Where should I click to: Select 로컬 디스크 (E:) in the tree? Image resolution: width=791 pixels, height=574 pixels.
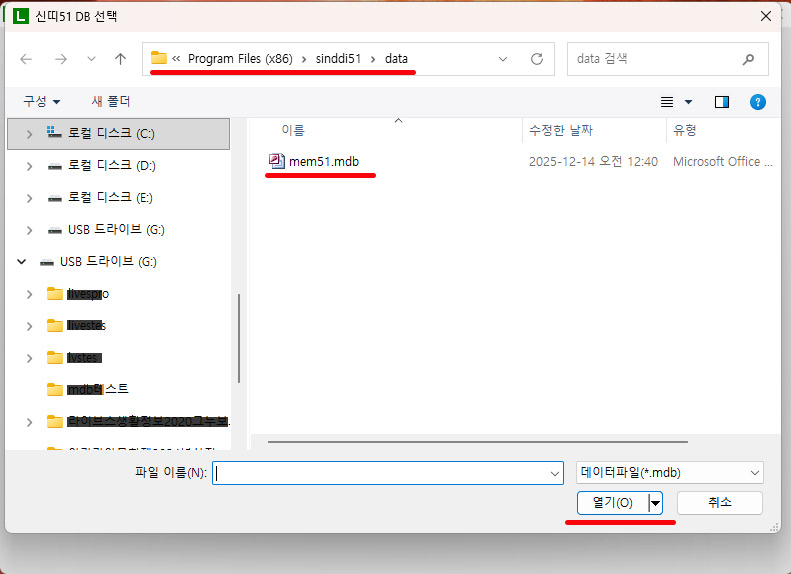[110, 198]
